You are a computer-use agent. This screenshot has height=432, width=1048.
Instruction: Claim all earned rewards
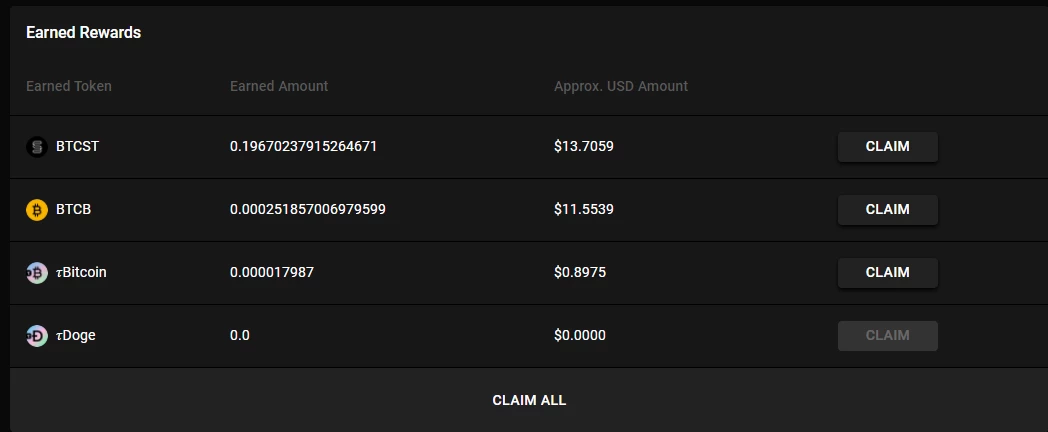point(529,400)
